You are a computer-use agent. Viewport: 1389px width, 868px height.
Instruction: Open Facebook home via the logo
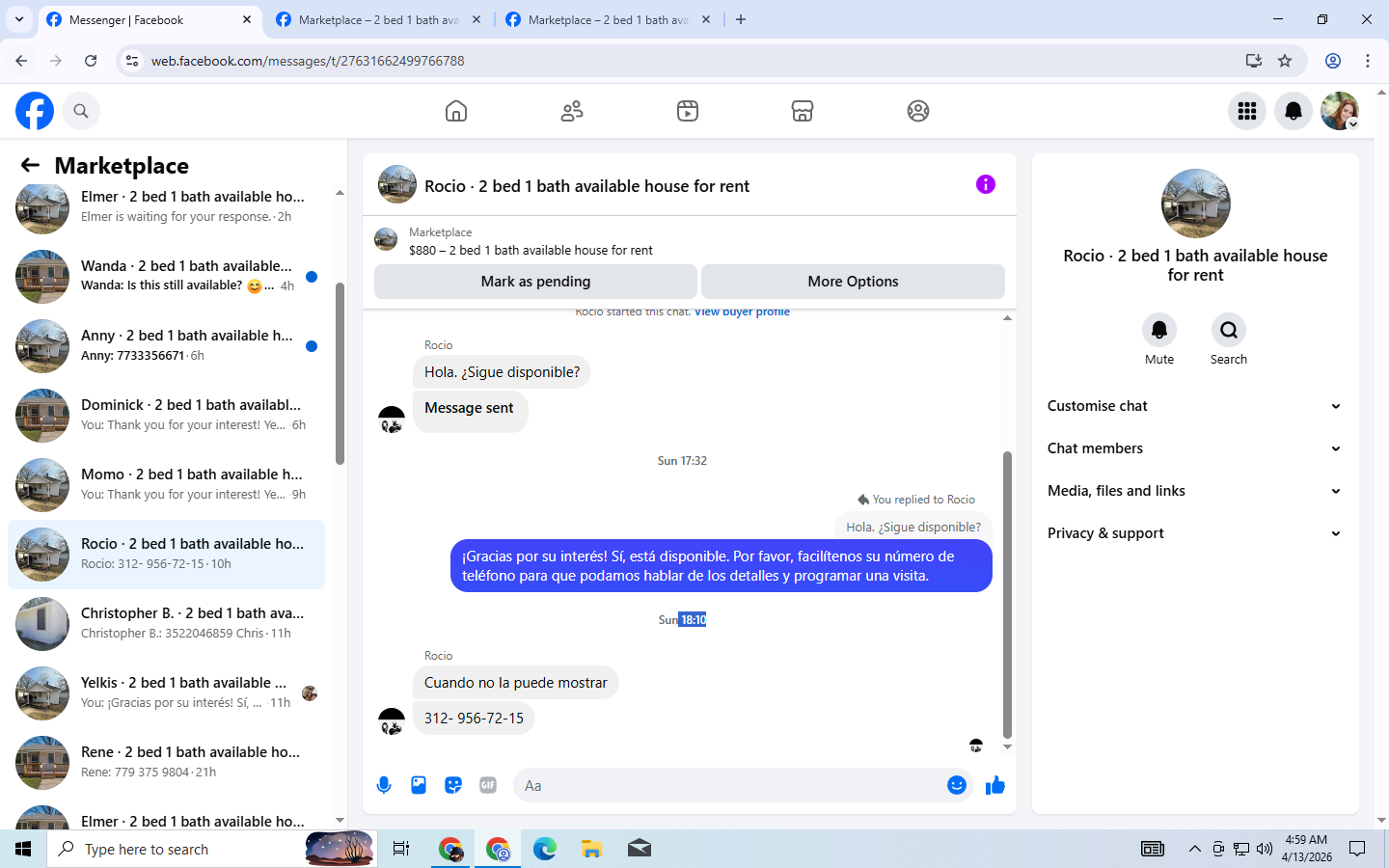pos(35,111)
